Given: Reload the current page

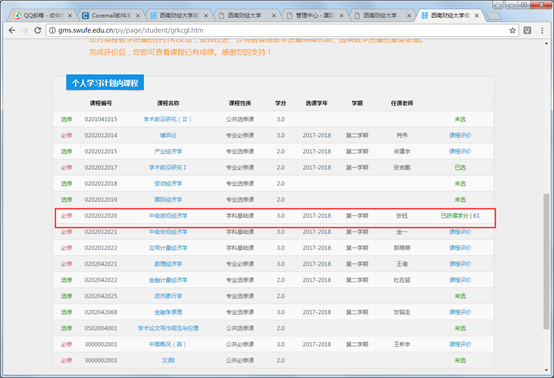Looking at the screenshot, I should tap(37, 30).
